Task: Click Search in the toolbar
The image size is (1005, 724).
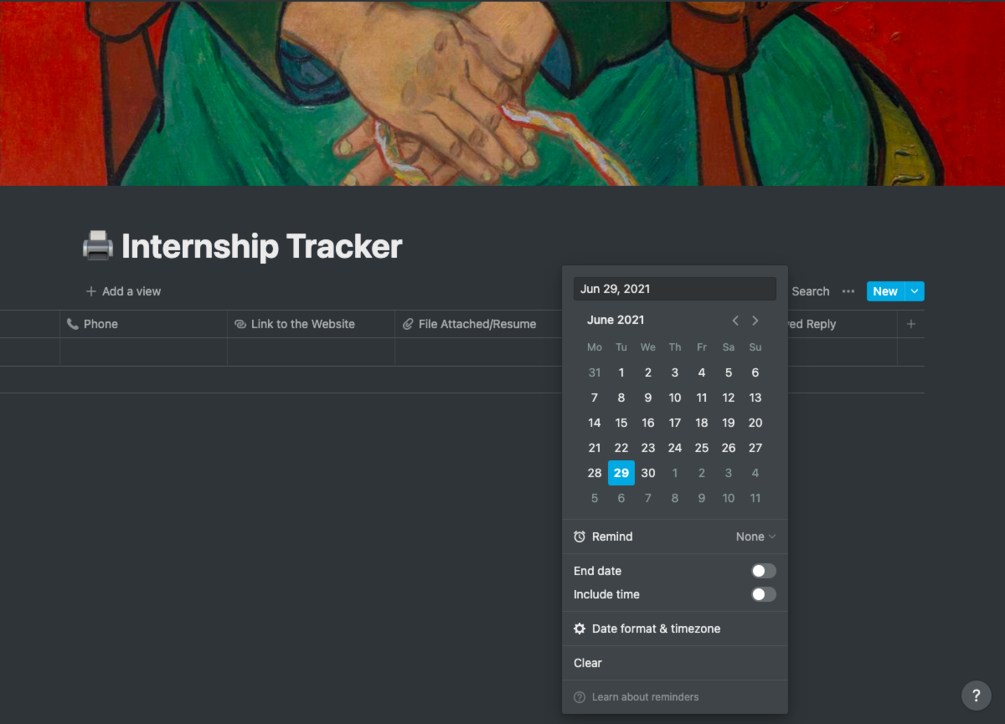Action: (809, 291)
